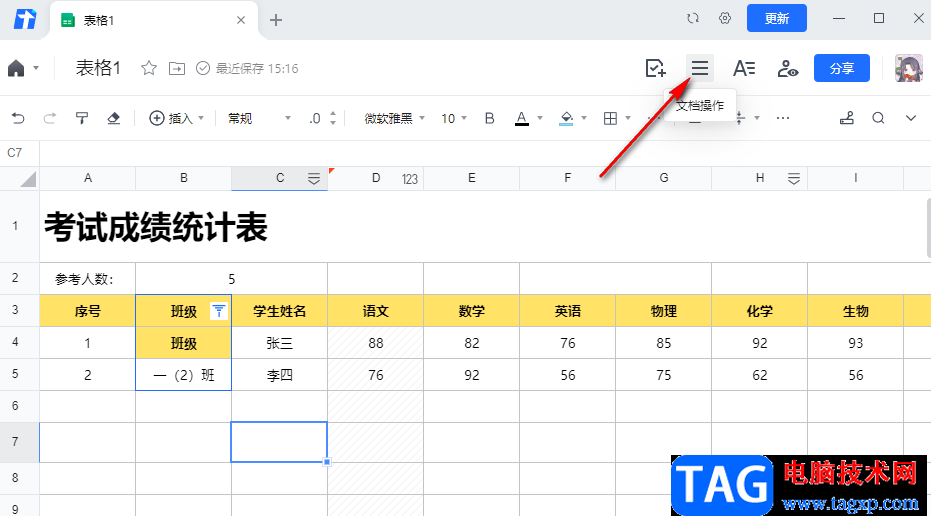The height and width of the screenshot is (516, 931).
Task: Open the 插入 insert menu
Action: point(176,118)
